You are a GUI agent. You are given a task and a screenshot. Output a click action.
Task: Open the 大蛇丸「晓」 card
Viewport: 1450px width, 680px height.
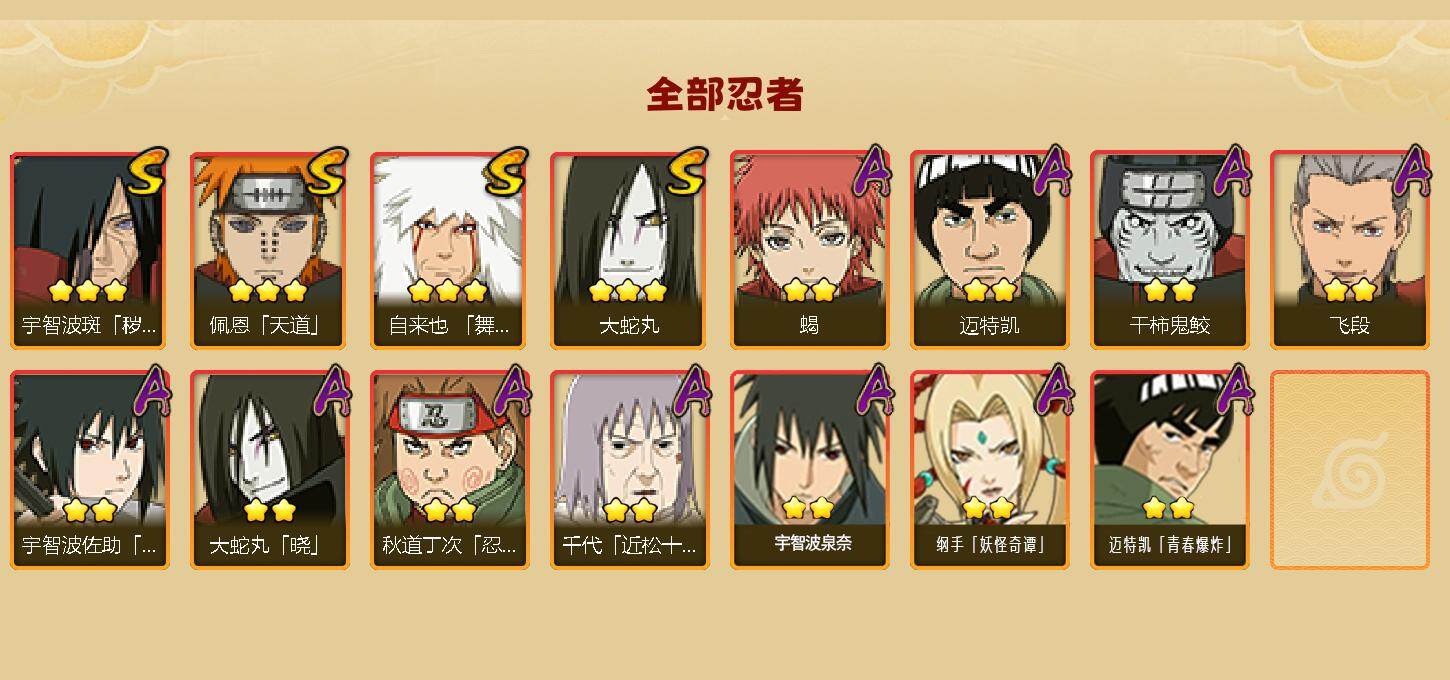pyautogui.click(x=269, y=470)
